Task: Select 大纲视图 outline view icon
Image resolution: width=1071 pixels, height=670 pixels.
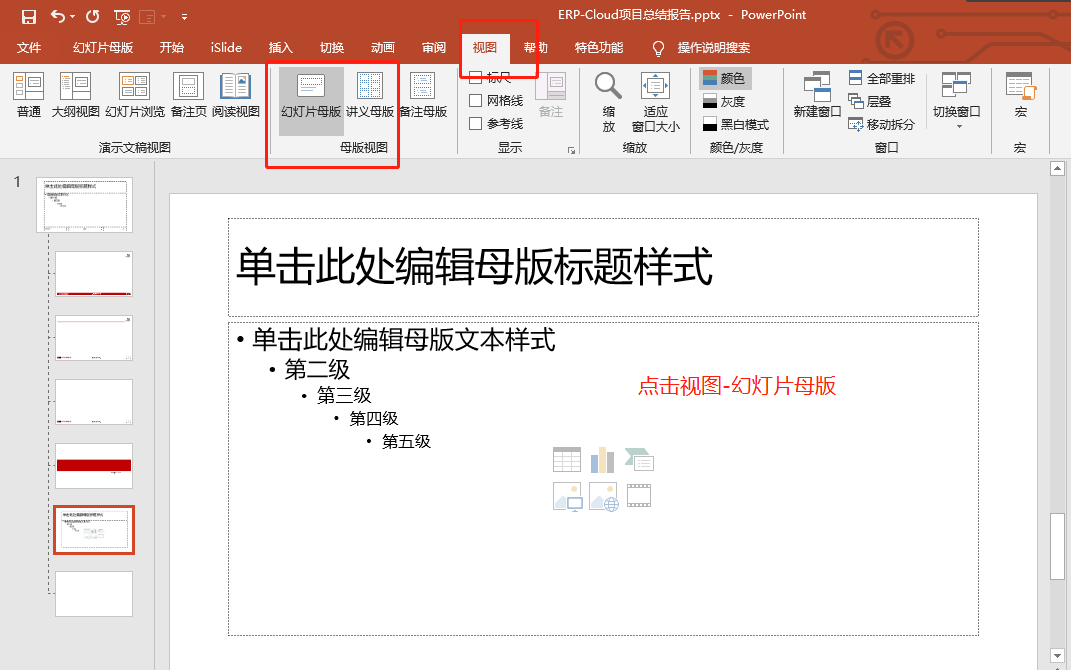Action: coord(76,94)
